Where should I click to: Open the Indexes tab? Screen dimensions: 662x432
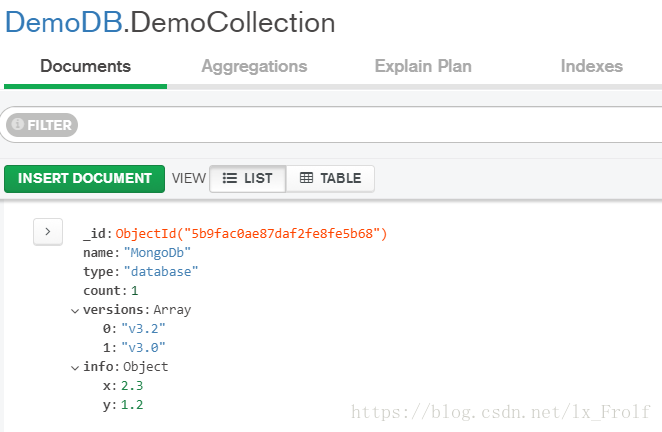point(591,66)
